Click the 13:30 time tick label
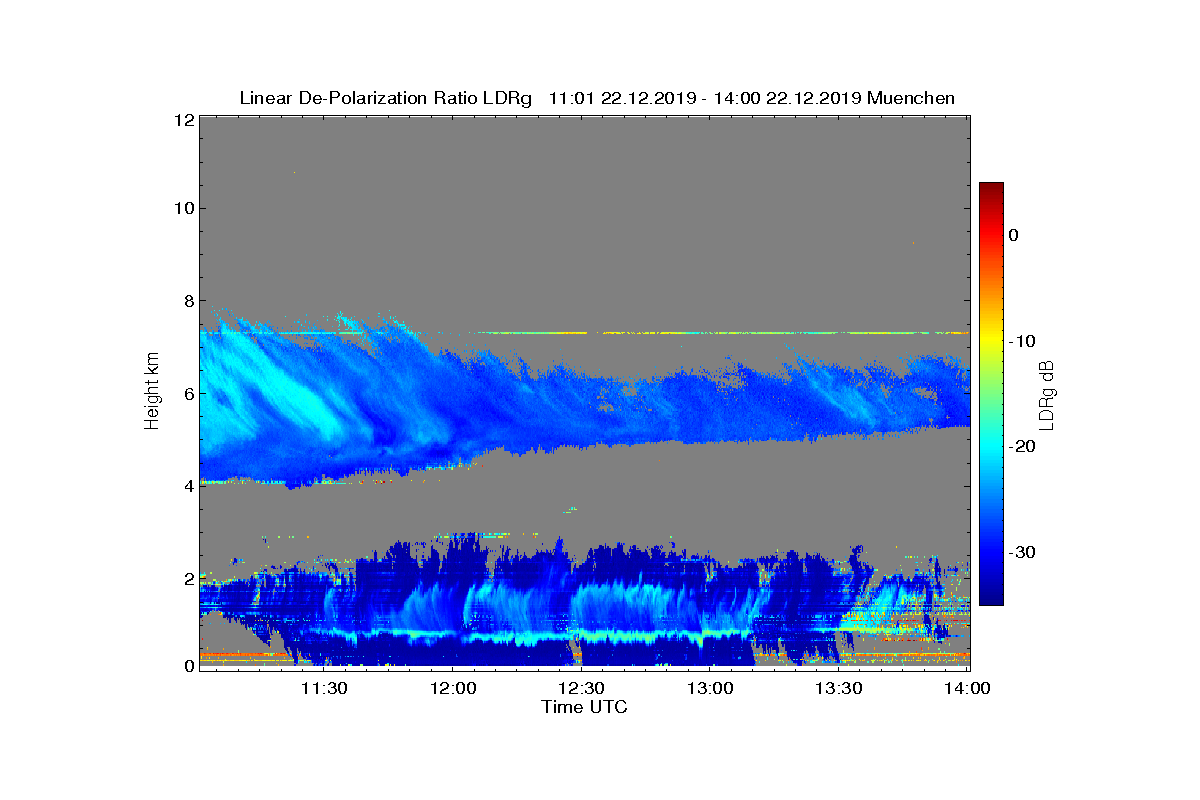This screenshot has height=800, width=1200. tap(838, 689)
